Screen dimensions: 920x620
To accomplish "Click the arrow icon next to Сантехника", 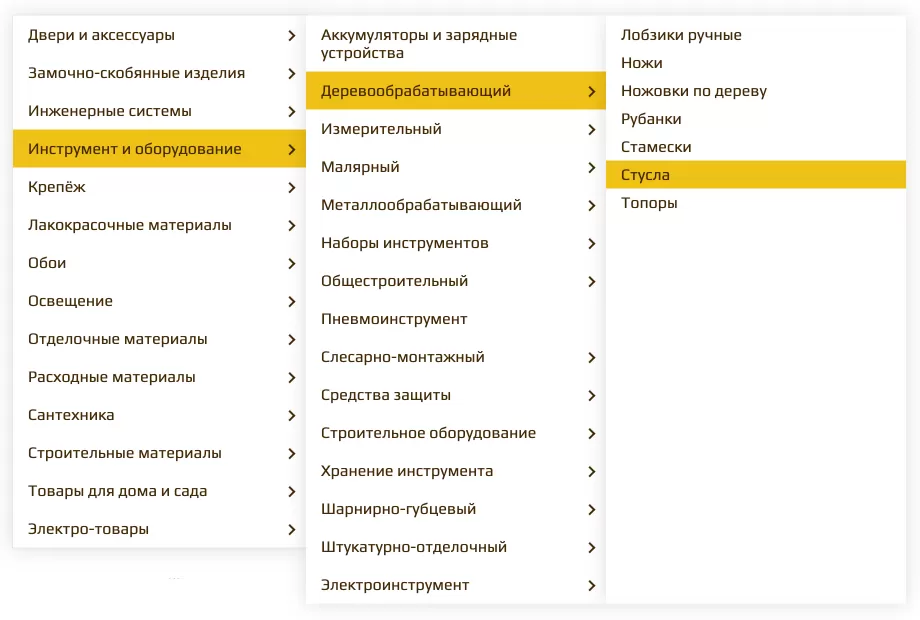I will click(x=291, y=415).
